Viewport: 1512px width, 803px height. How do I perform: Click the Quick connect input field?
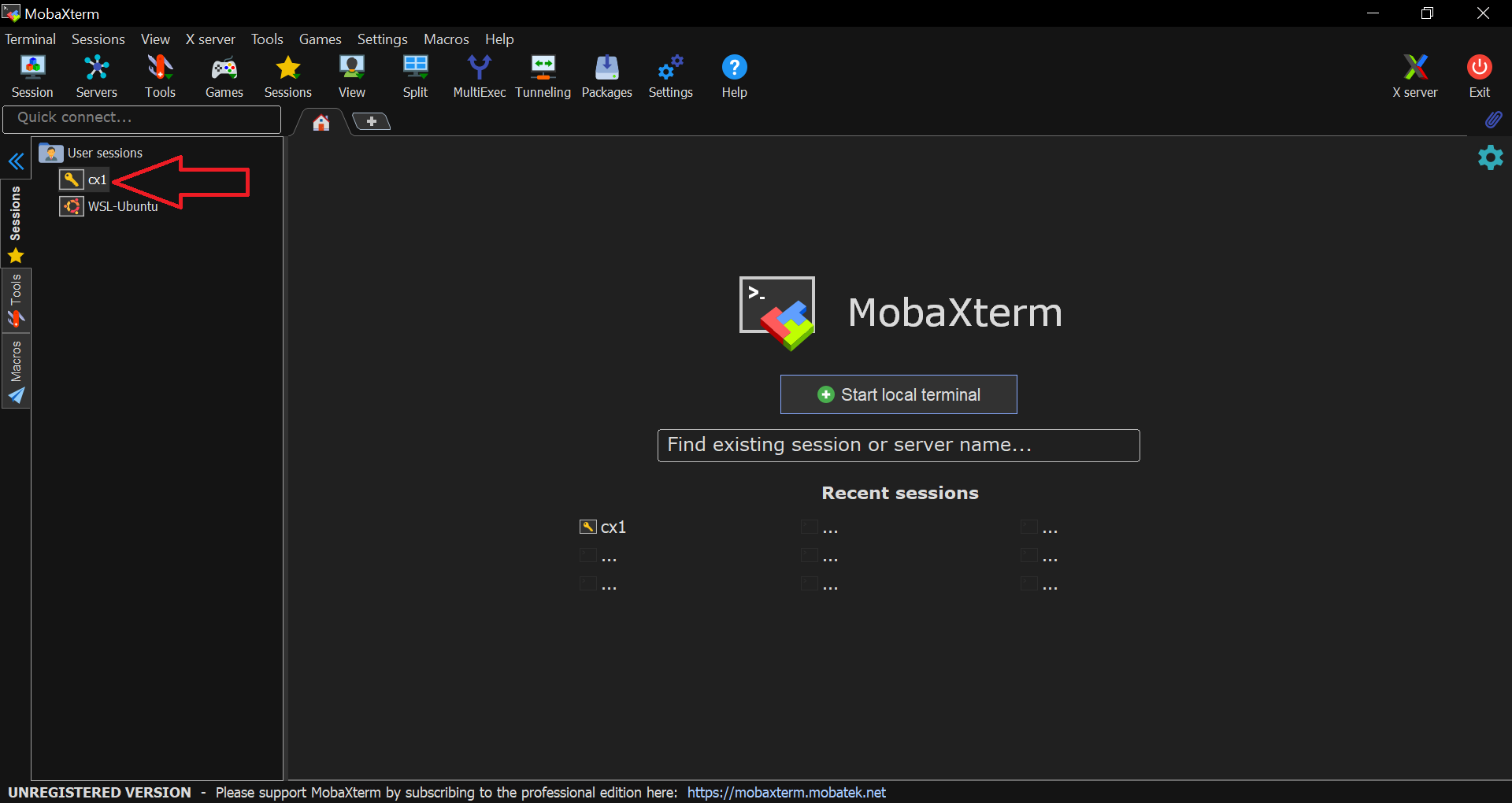(142, 119)
